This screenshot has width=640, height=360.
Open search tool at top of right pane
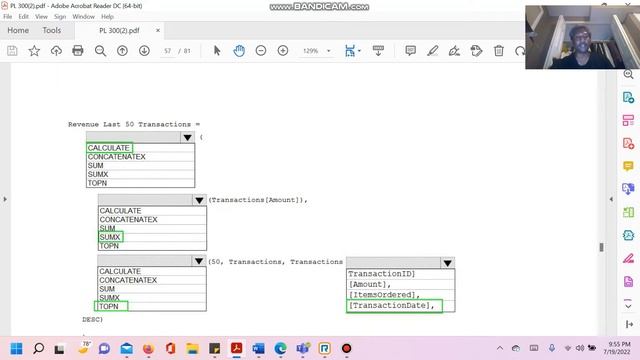click(x=628, y=74)
